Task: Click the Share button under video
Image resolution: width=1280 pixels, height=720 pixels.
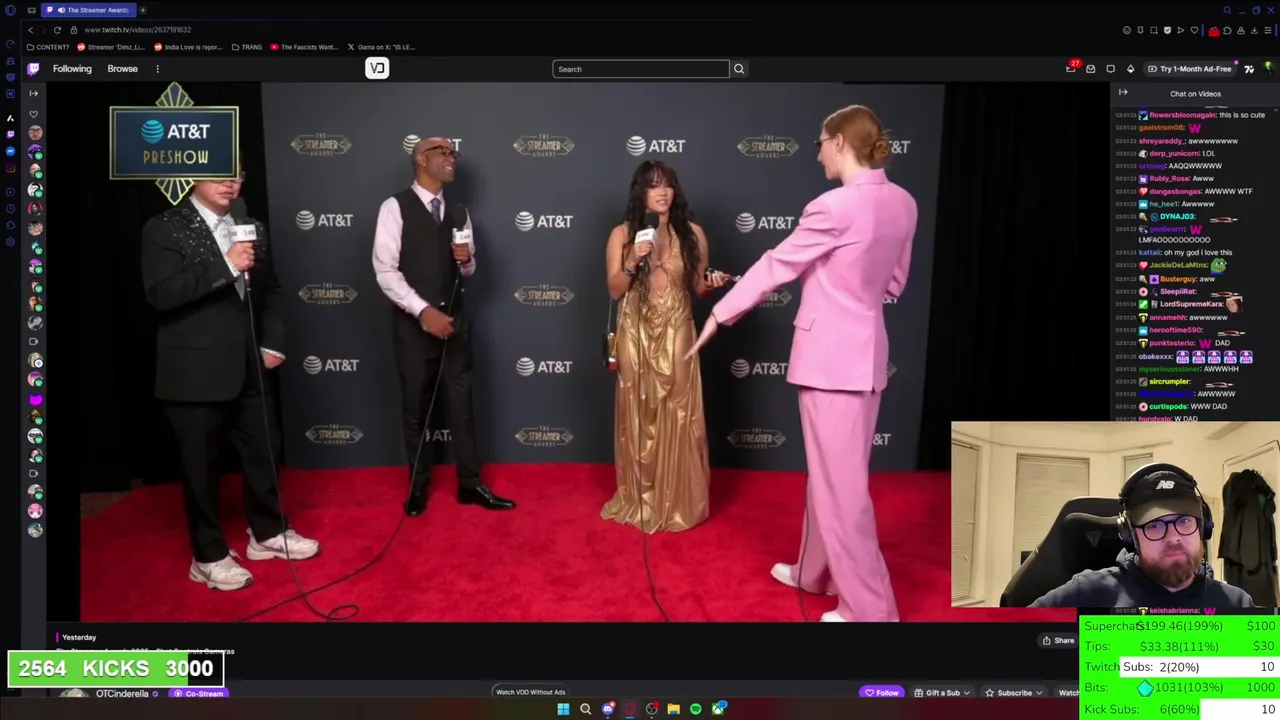Action: point(1058,641)
